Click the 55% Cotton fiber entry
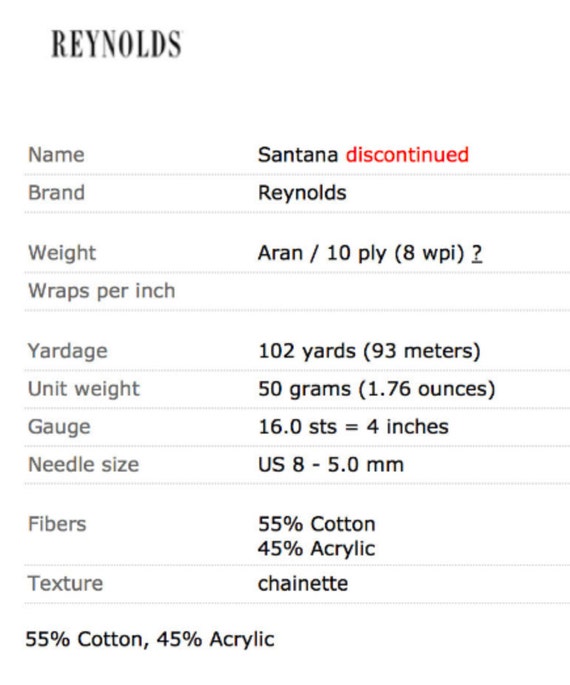 317,524
